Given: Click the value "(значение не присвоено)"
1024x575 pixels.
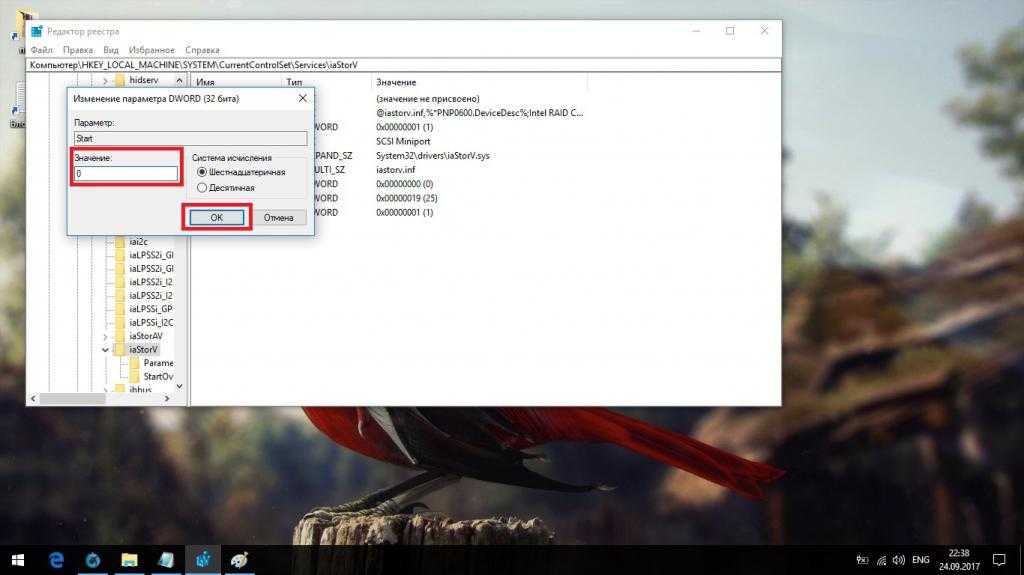Looking at the screenshot, I should click(428, 99).
